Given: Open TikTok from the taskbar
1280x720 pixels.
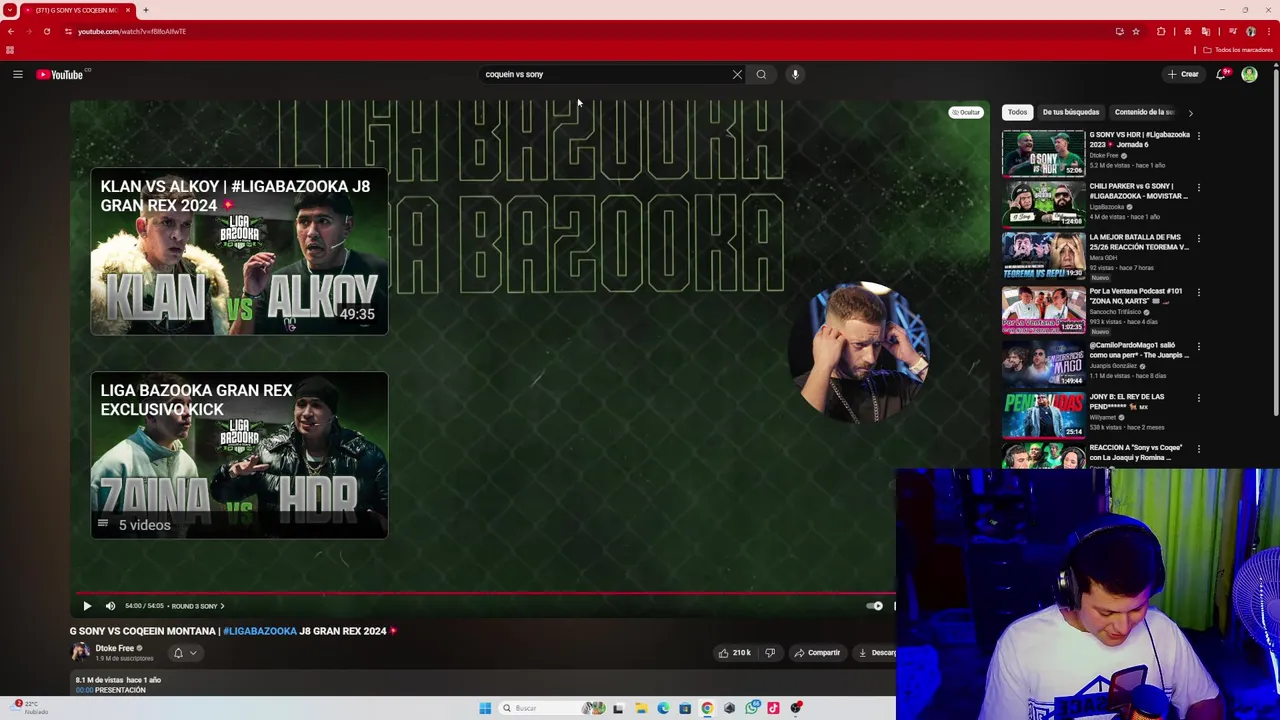Looking at the screenshot, I should click(x=773, y=708).
